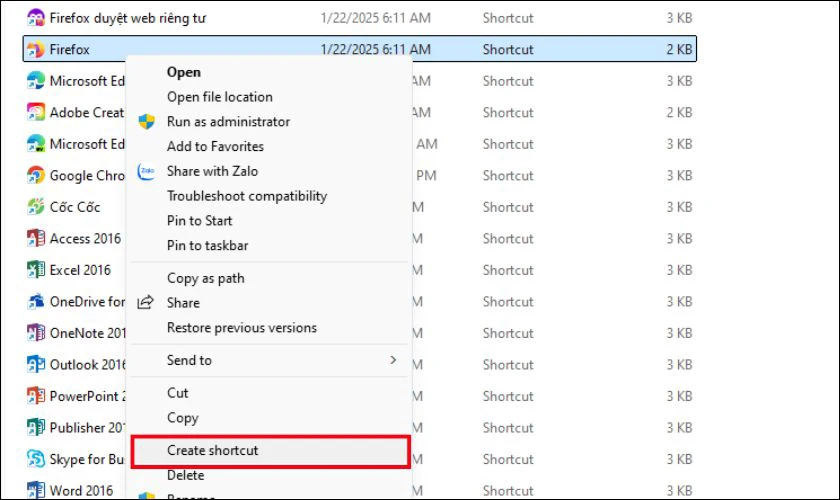Click the "Firefox" file name text
840x500 pixels.
[69, 49]
